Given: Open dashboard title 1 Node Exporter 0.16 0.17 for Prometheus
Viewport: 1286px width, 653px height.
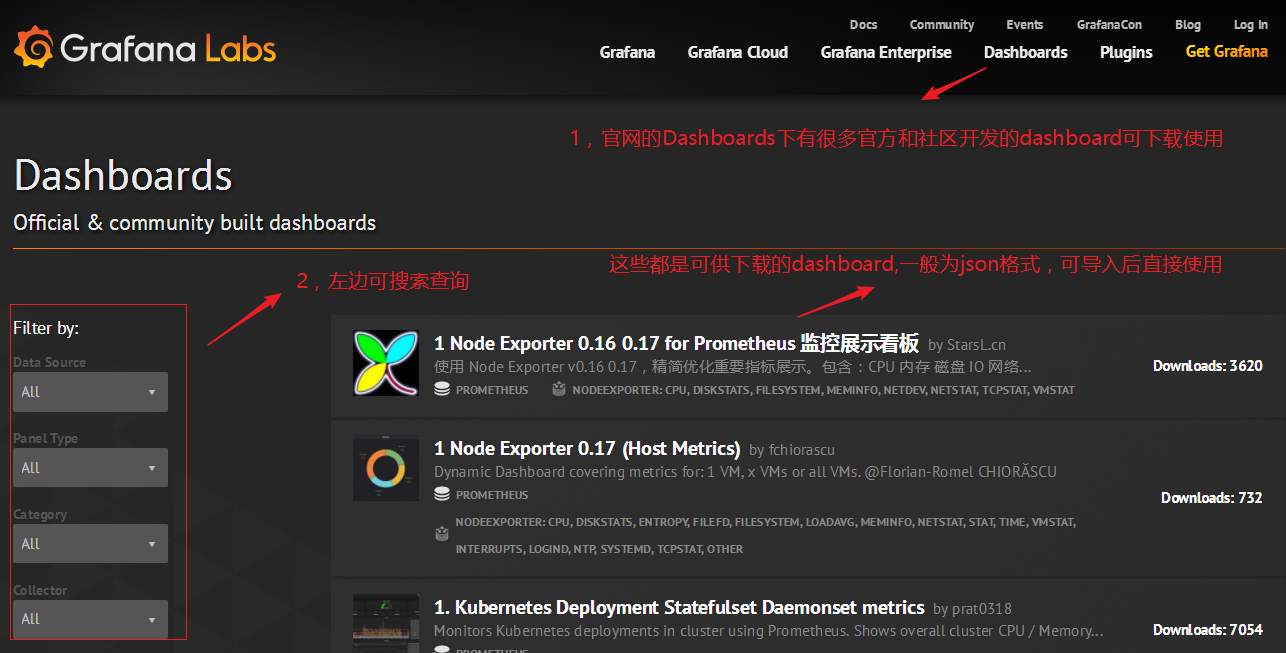Looking at the screenshot, I should 676,343.
